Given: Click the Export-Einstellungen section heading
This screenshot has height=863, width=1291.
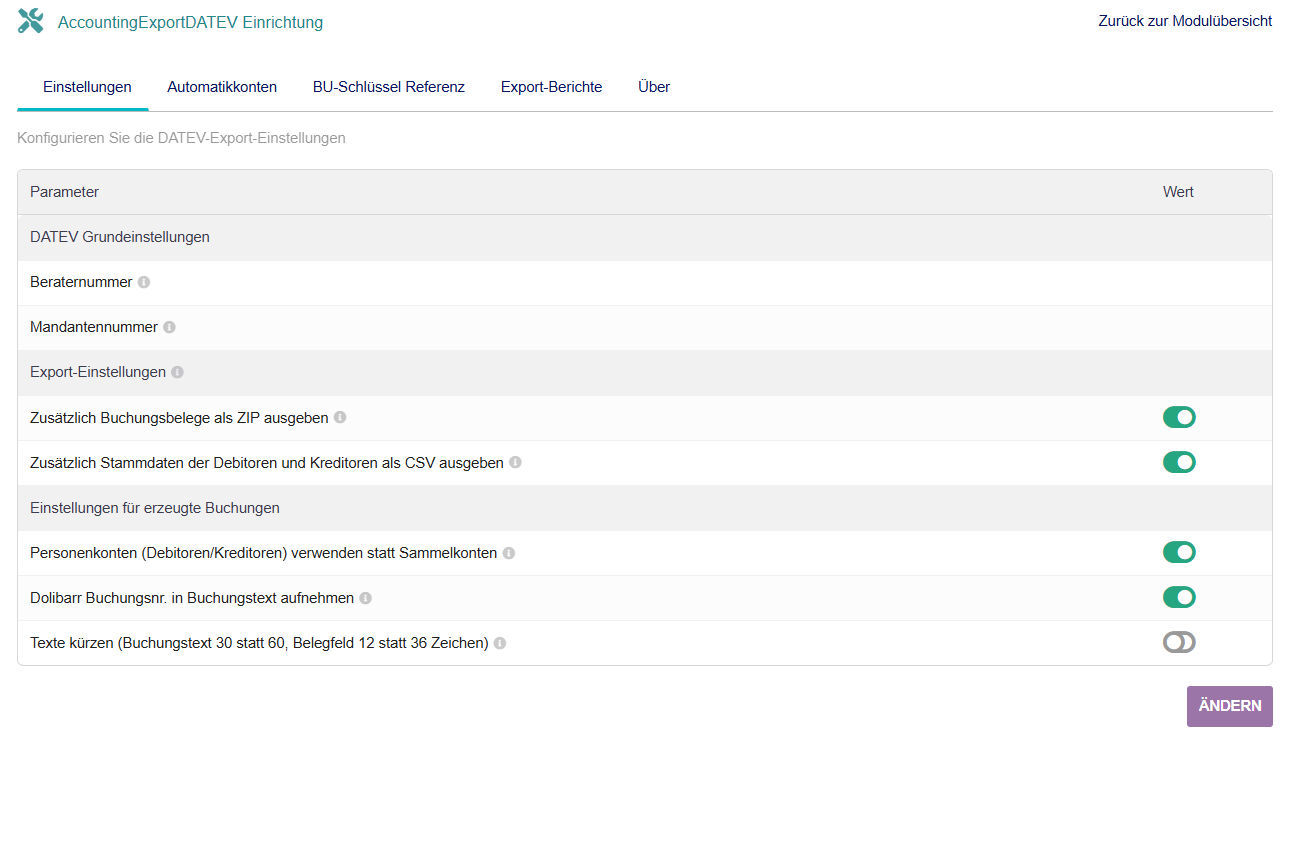Looking at the screenshot, I should pyautogui.click(x=98, y=372).
